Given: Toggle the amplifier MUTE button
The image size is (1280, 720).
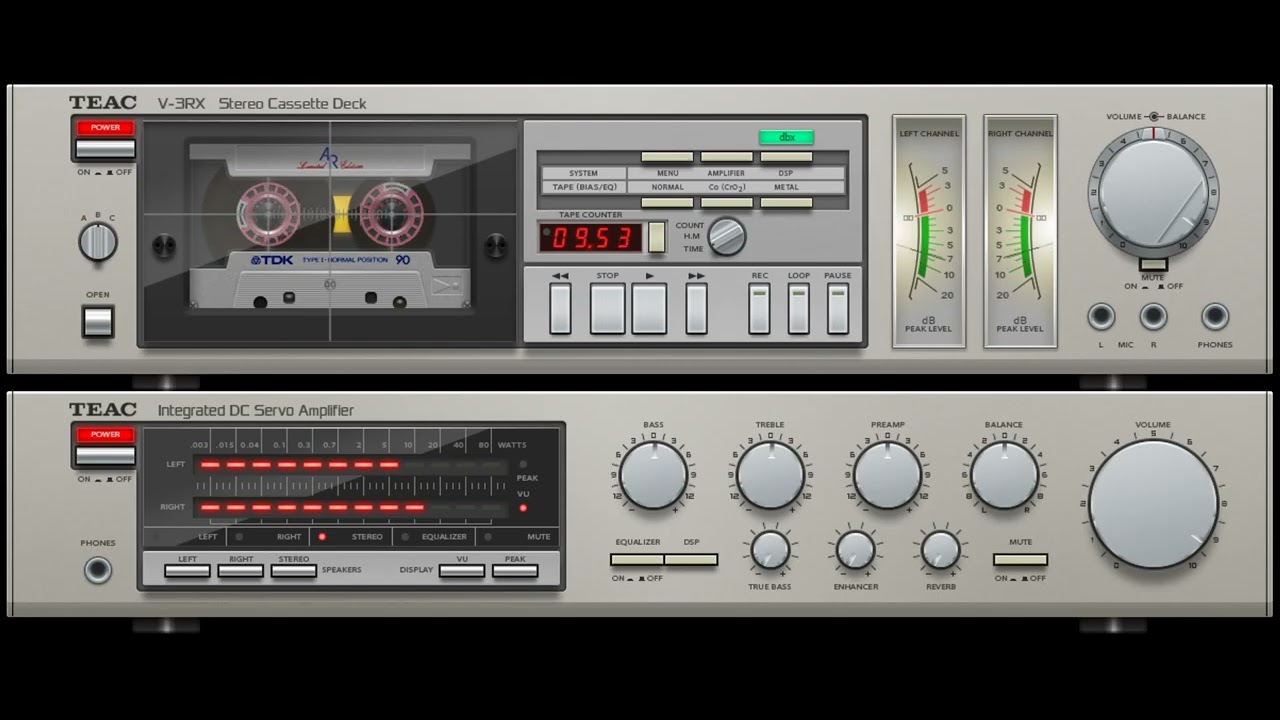Looking at the screenshot, I should click(x=1020, y=560).
